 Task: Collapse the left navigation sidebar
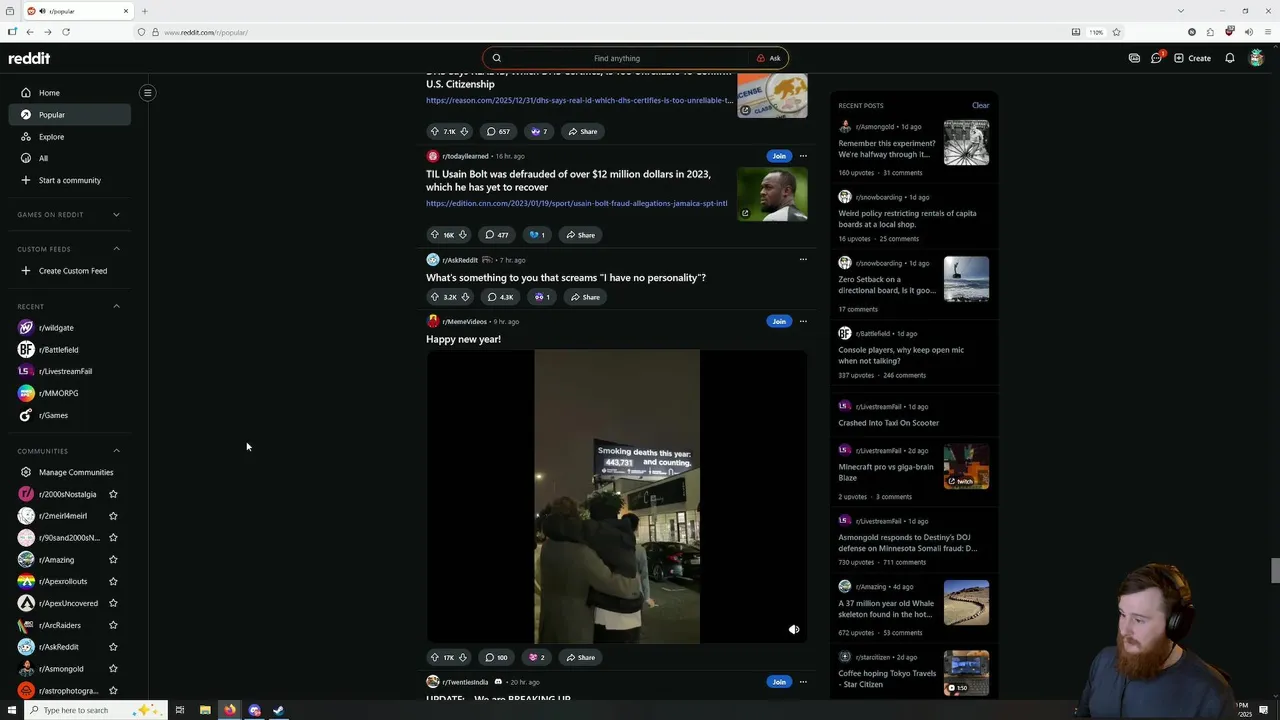coord(147,93)
